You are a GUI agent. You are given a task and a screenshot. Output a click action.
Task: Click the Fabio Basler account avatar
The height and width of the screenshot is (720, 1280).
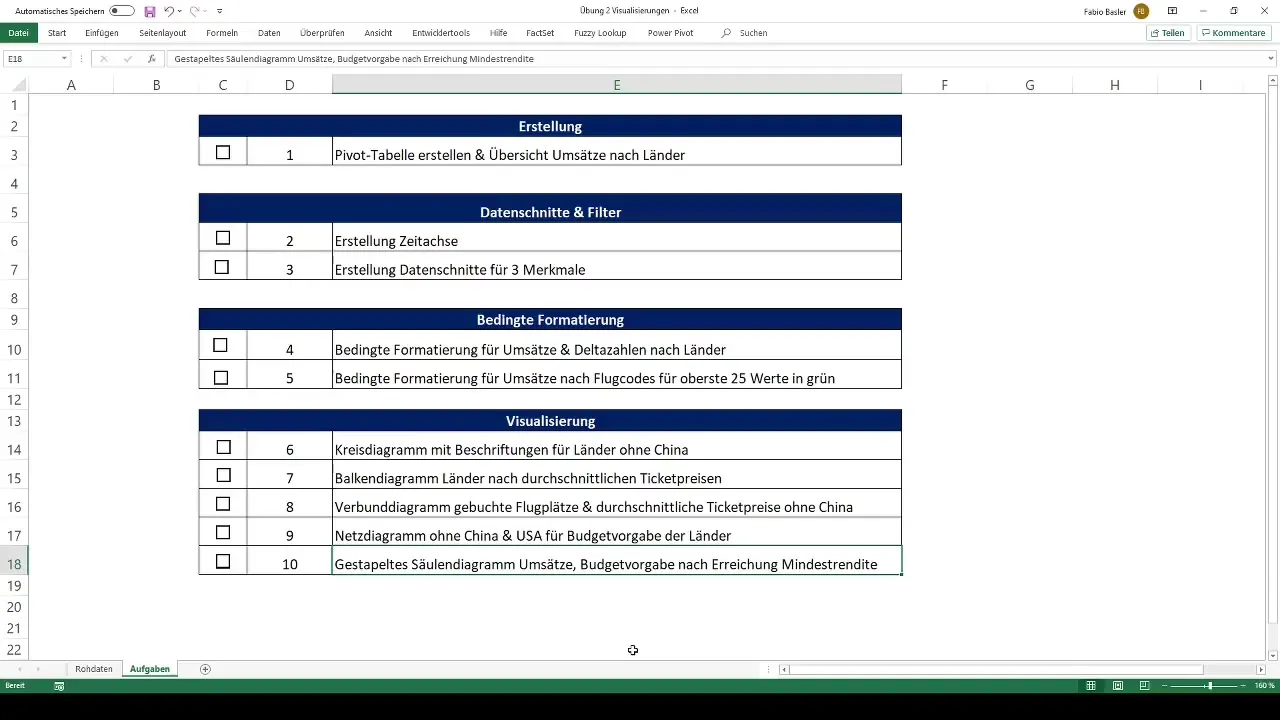point(1141,11)
